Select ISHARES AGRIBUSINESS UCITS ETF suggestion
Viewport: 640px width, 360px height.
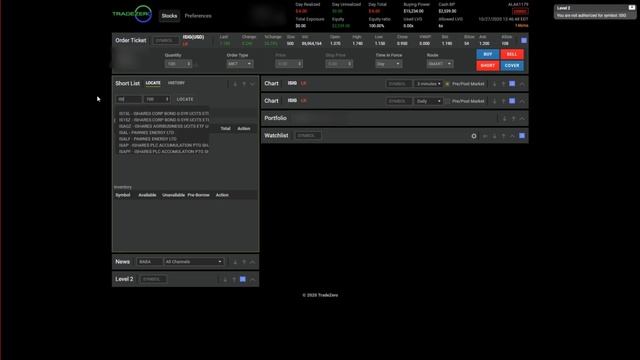164,126
